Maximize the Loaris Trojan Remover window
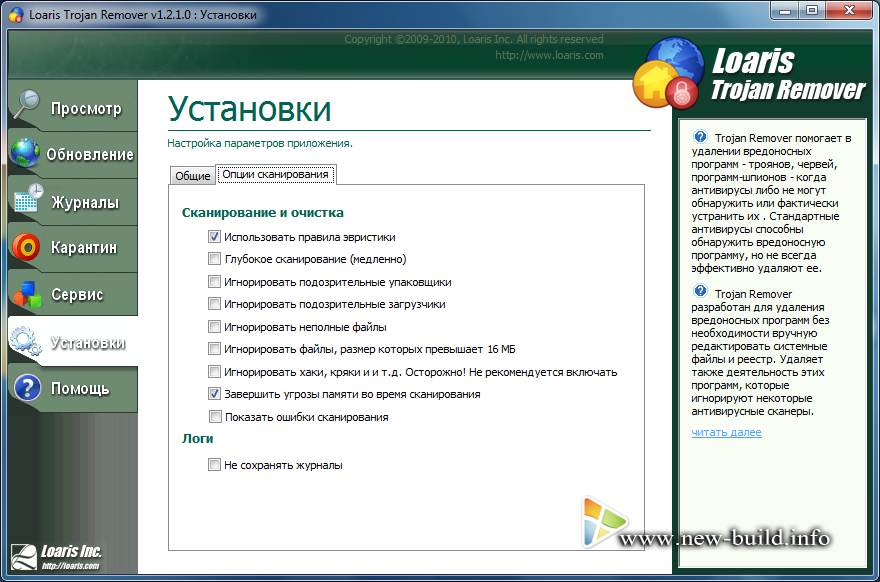The width and height of the screenshot is (880, 582). coord(812,11)
